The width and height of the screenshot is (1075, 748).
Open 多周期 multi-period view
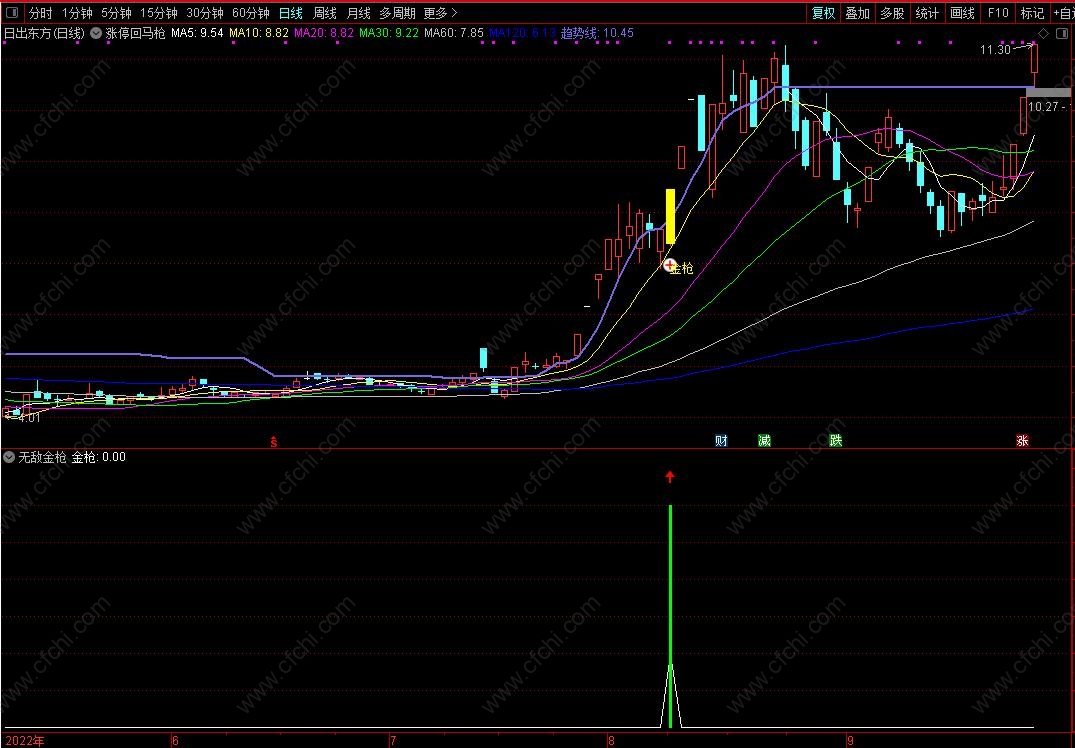(397, 13)
